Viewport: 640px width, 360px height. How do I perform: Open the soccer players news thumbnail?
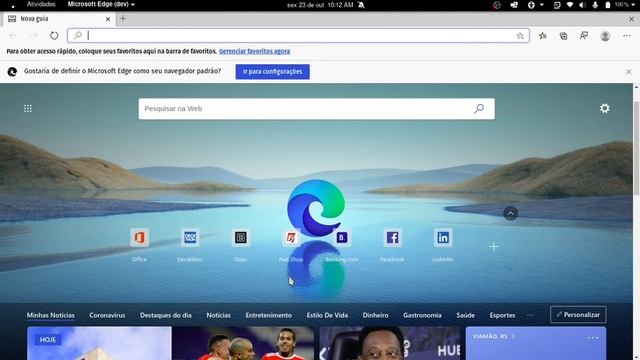[243, 343]
